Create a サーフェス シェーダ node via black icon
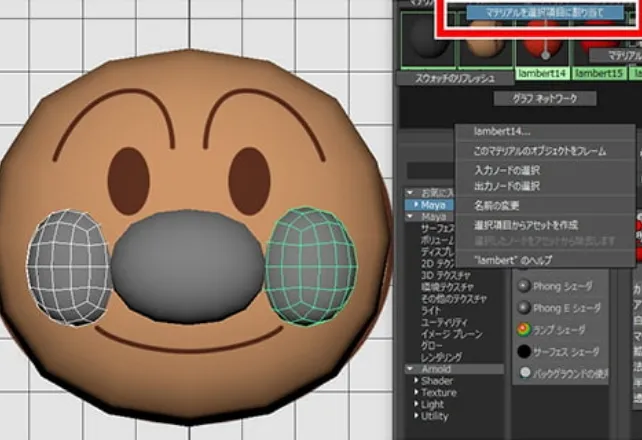The height and width of the screenshot is (440, 642). coord(524,351)
